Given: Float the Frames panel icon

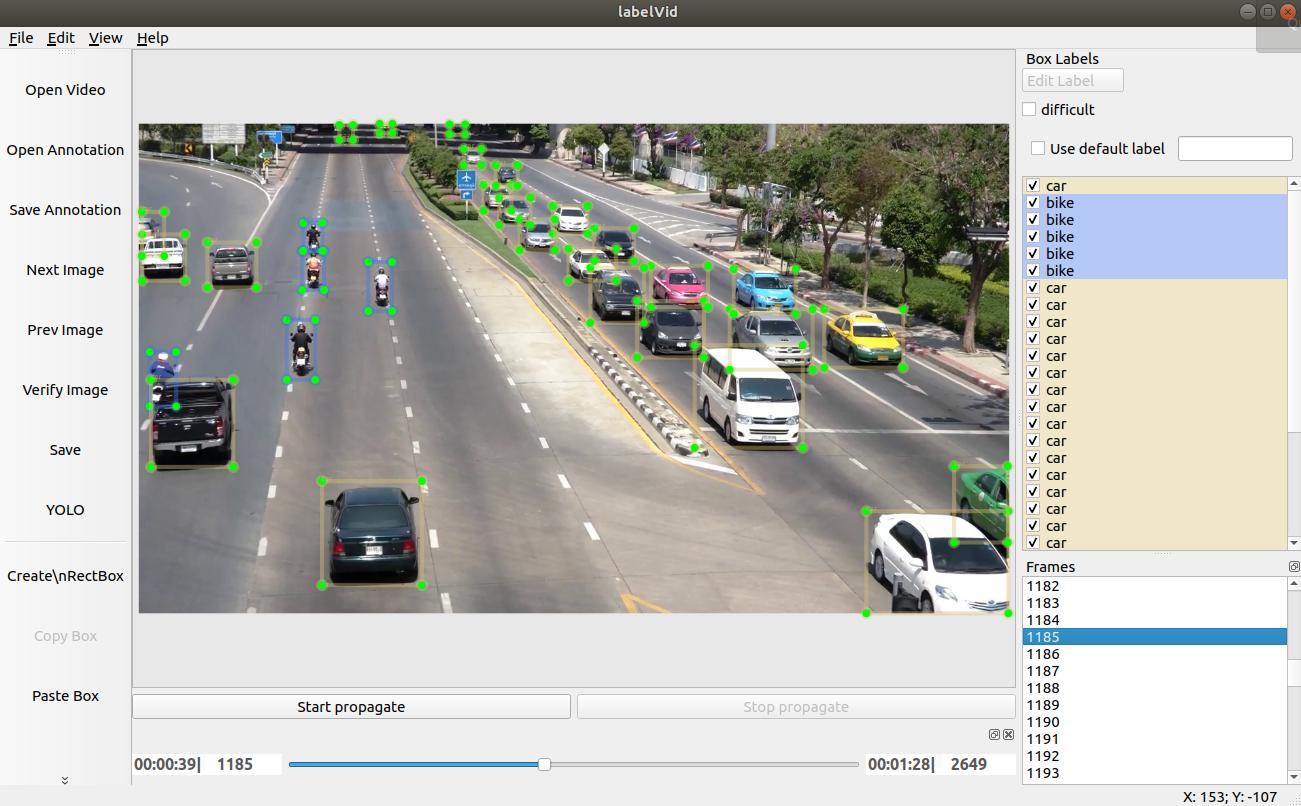Looking at the screenshot, I should point(1294,567).
